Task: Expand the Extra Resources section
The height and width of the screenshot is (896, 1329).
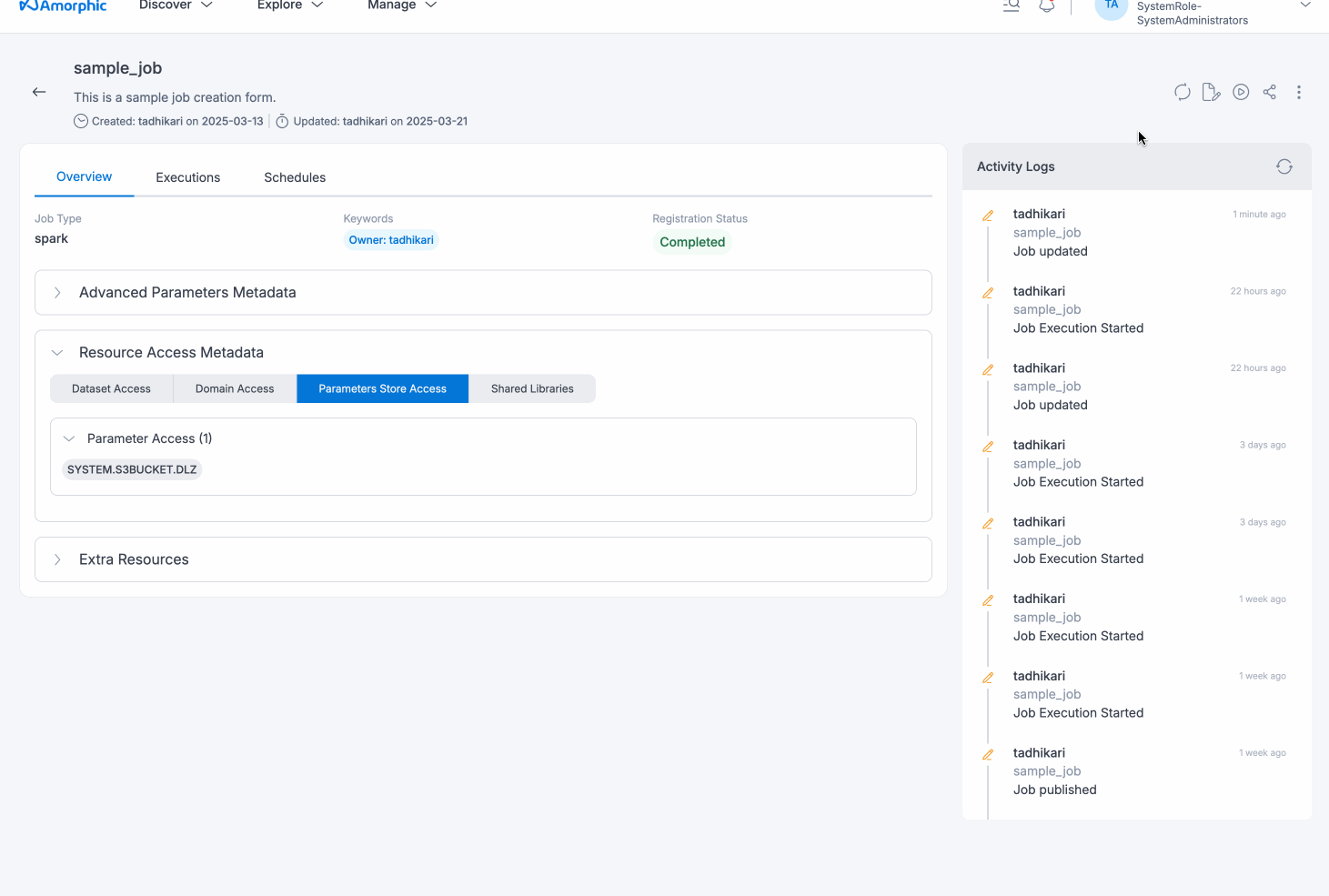Action: click(483, 559)
